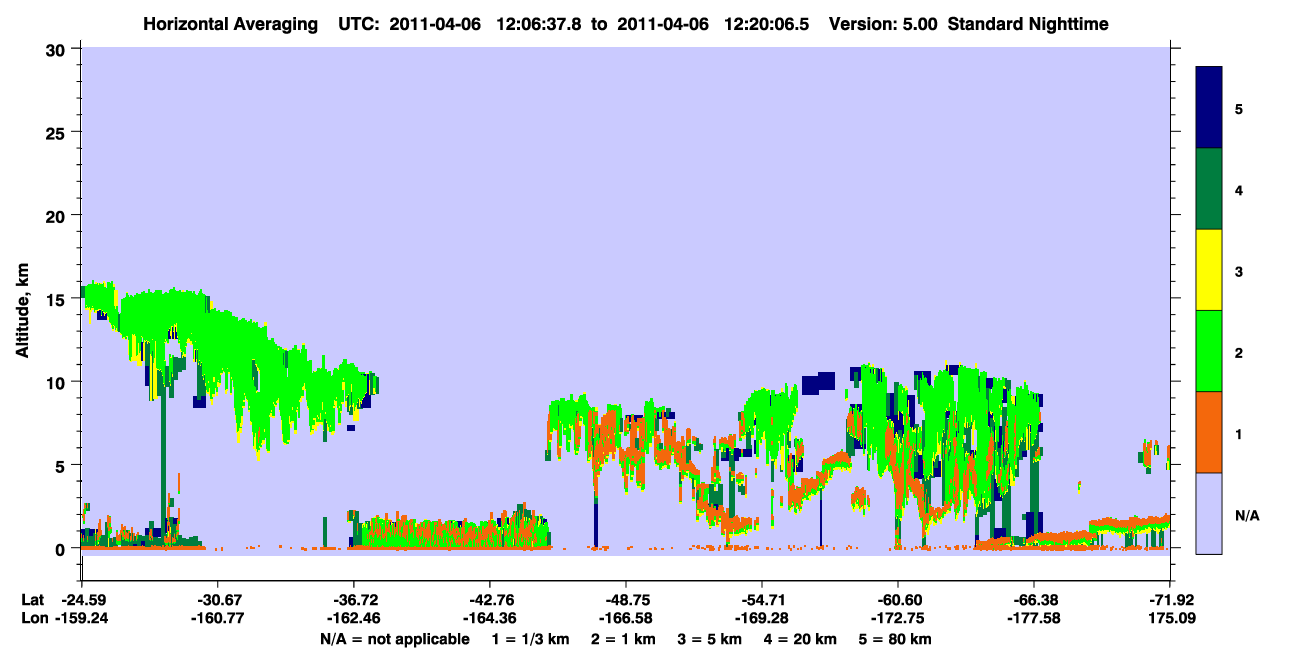Click the lavender N/A colorbar segment
The width and height of the screenshot is (1300, 667).
tap(1209, 513)
